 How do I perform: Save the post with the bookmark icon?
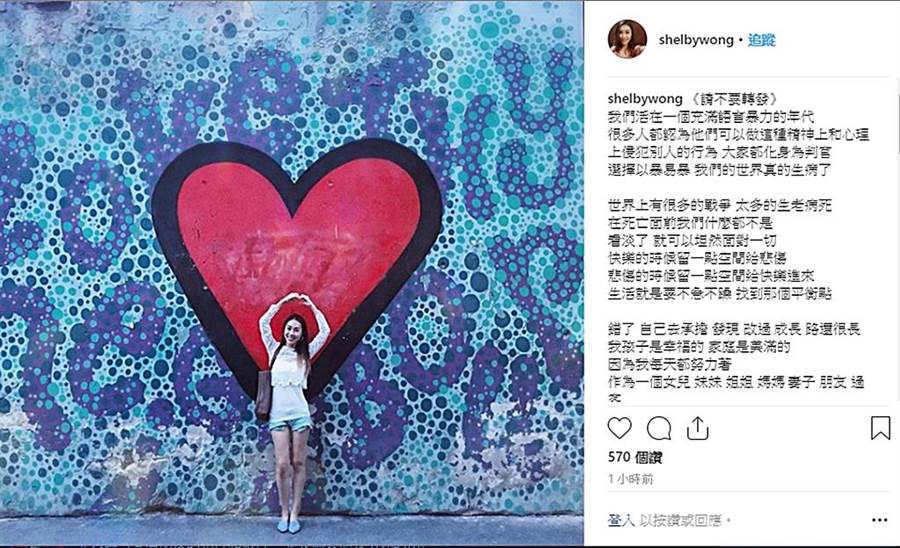point(880,428)
